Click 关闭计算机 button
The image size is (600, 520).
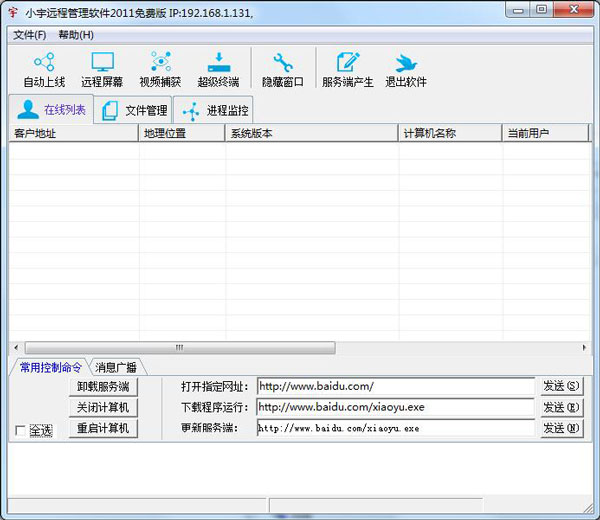[103, 407]
